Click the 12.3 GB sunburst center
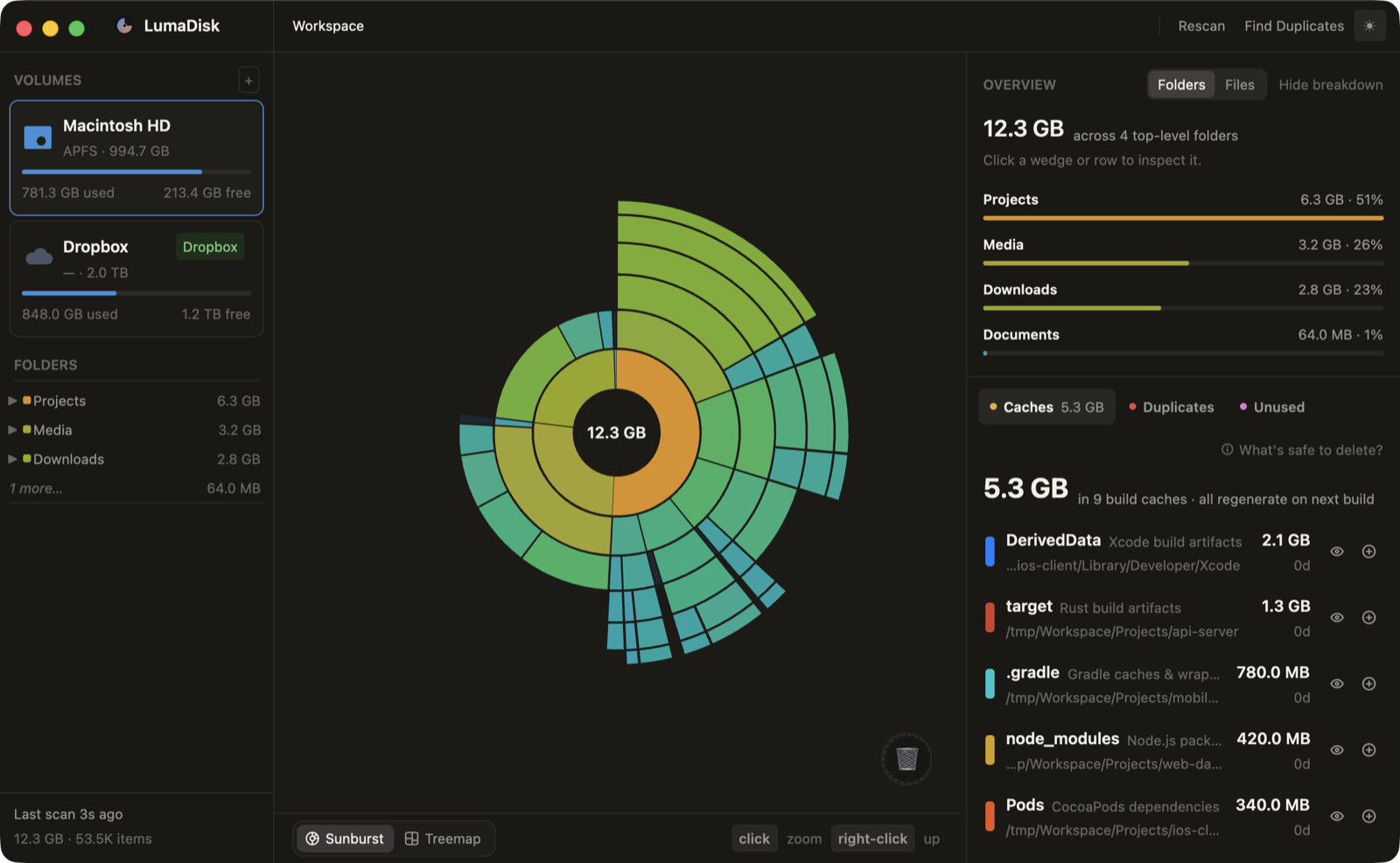 [616, 433]
